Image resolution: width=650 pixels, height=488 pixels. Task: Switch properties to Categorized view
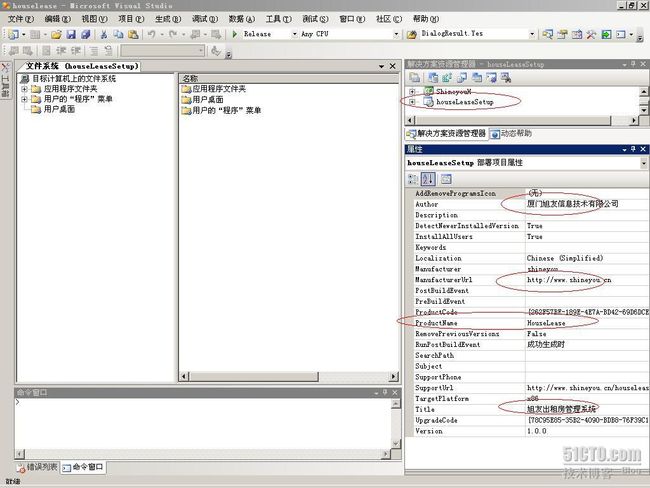(413, 179)
